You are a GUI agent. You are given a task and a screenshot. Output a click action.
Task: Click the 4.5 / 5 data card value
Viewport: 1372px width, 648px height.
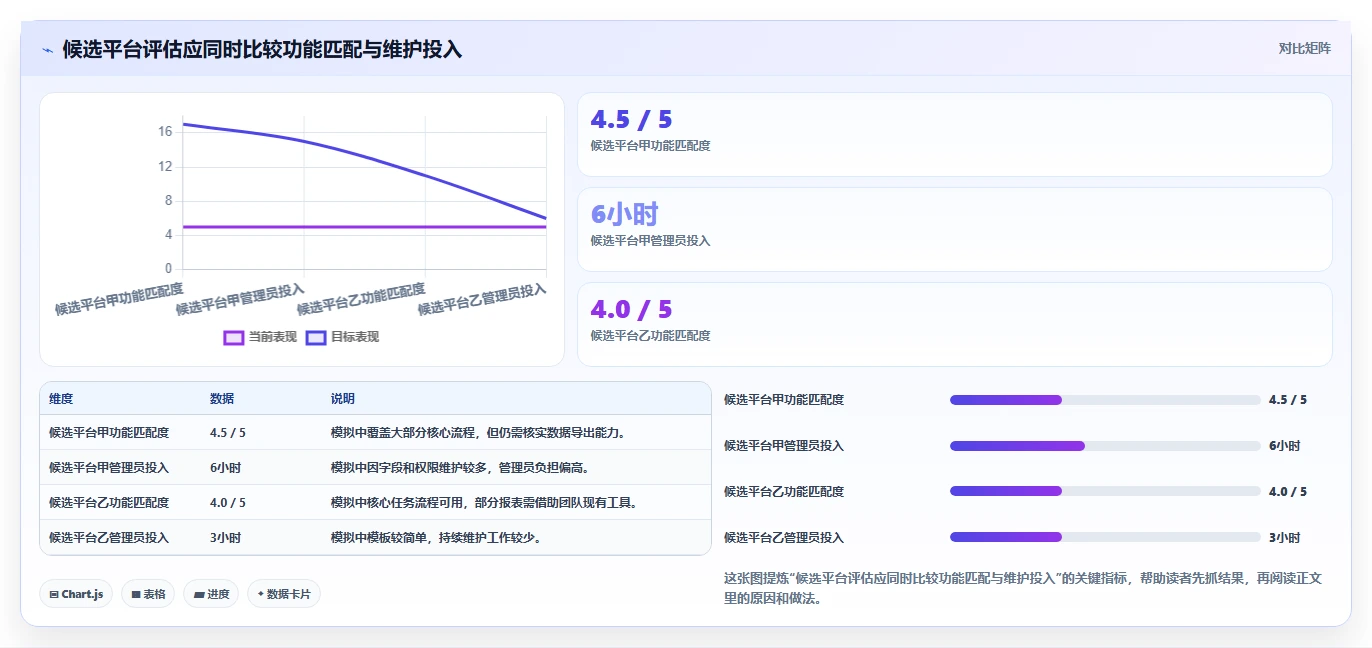(631, 119)
